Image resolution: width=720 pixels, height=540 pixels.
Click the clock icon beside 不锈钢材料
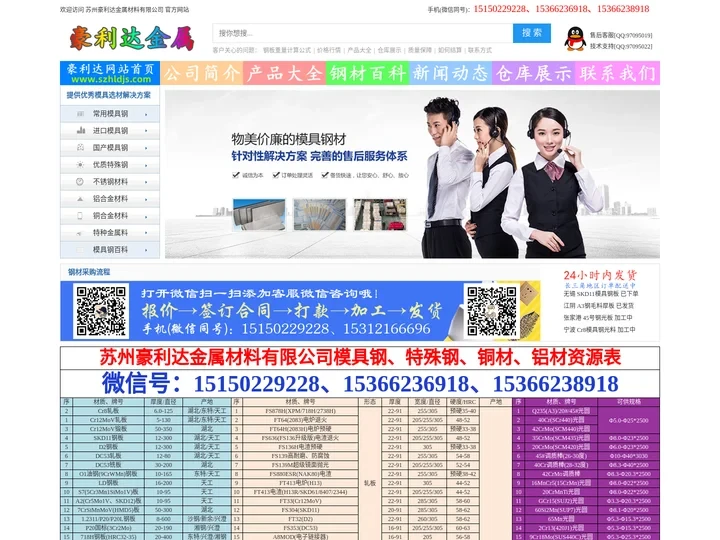point(80,181)
